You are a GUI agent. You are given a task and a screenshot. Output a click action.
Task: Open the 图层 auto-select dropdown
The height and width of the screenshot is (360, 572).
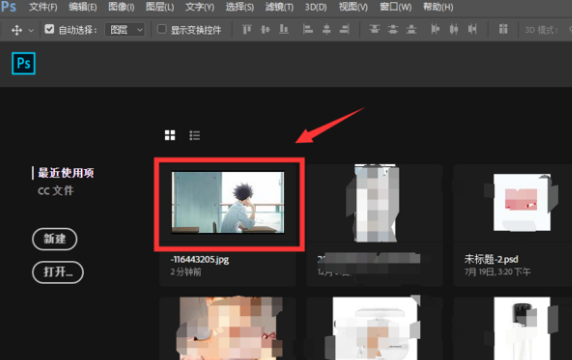coord(125,30)
